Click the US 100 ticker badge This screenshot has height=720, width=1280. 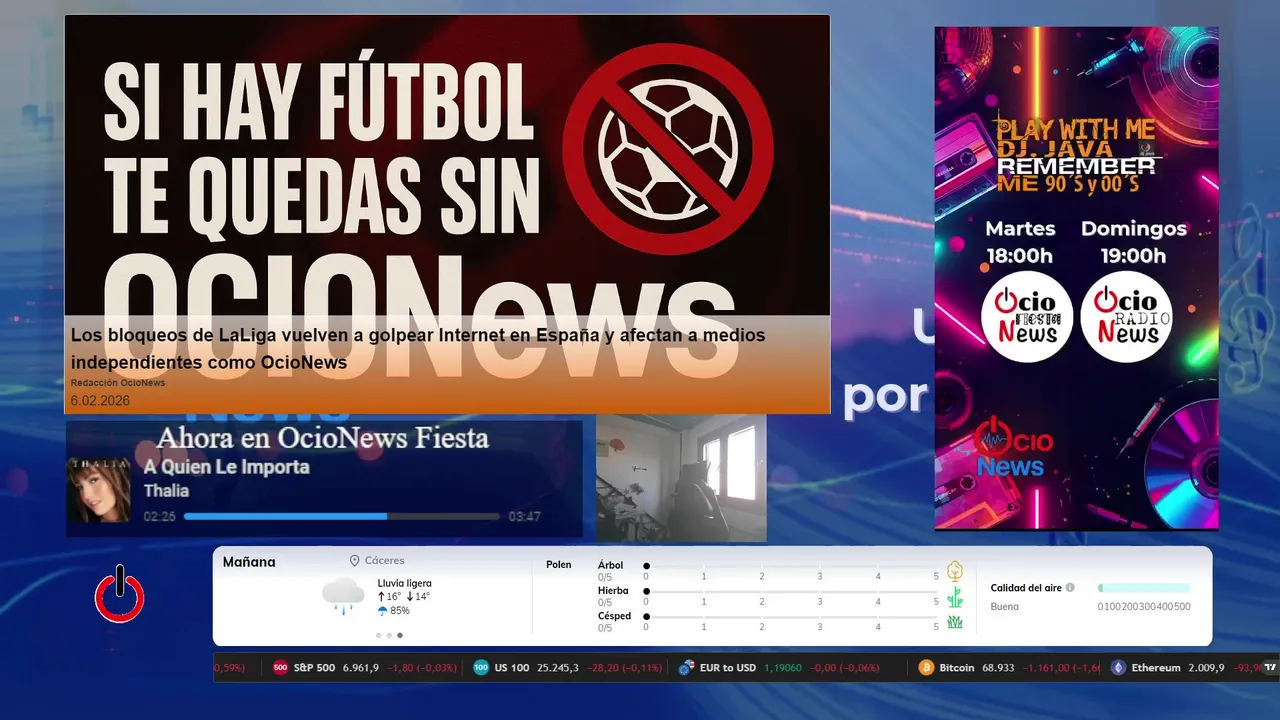pos(481,667)
